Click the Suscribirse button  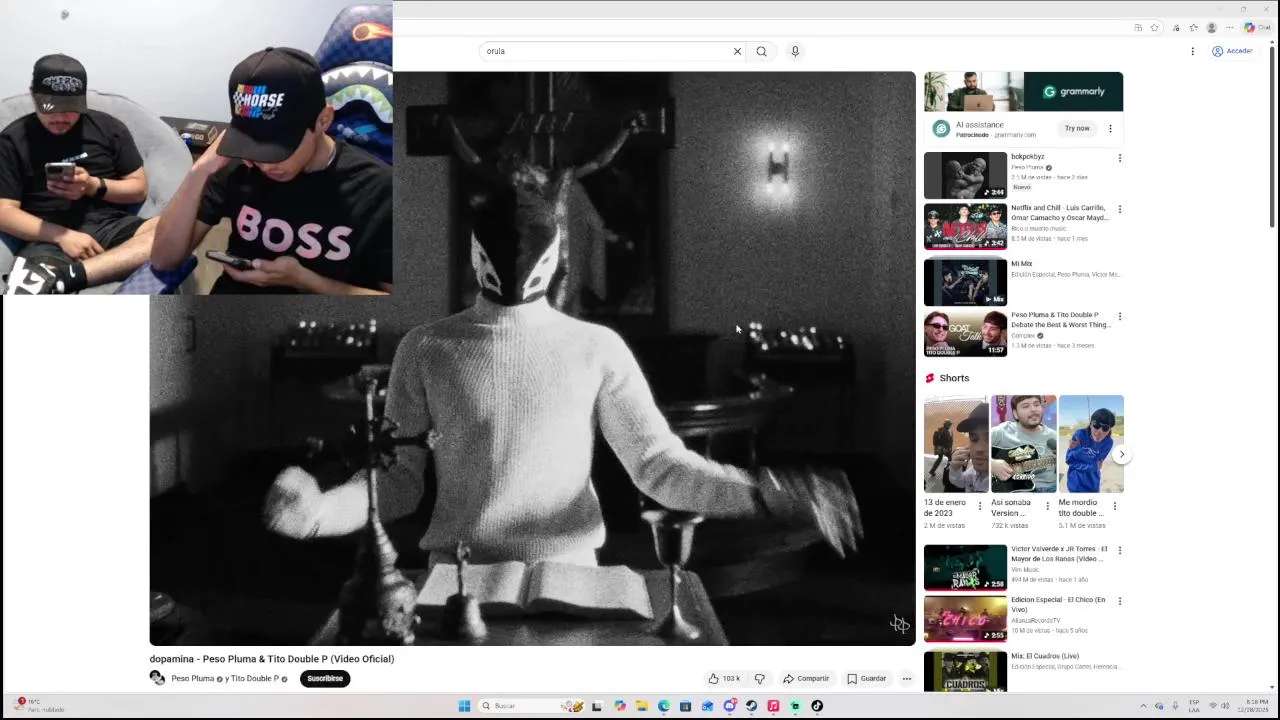pos(325,678)
